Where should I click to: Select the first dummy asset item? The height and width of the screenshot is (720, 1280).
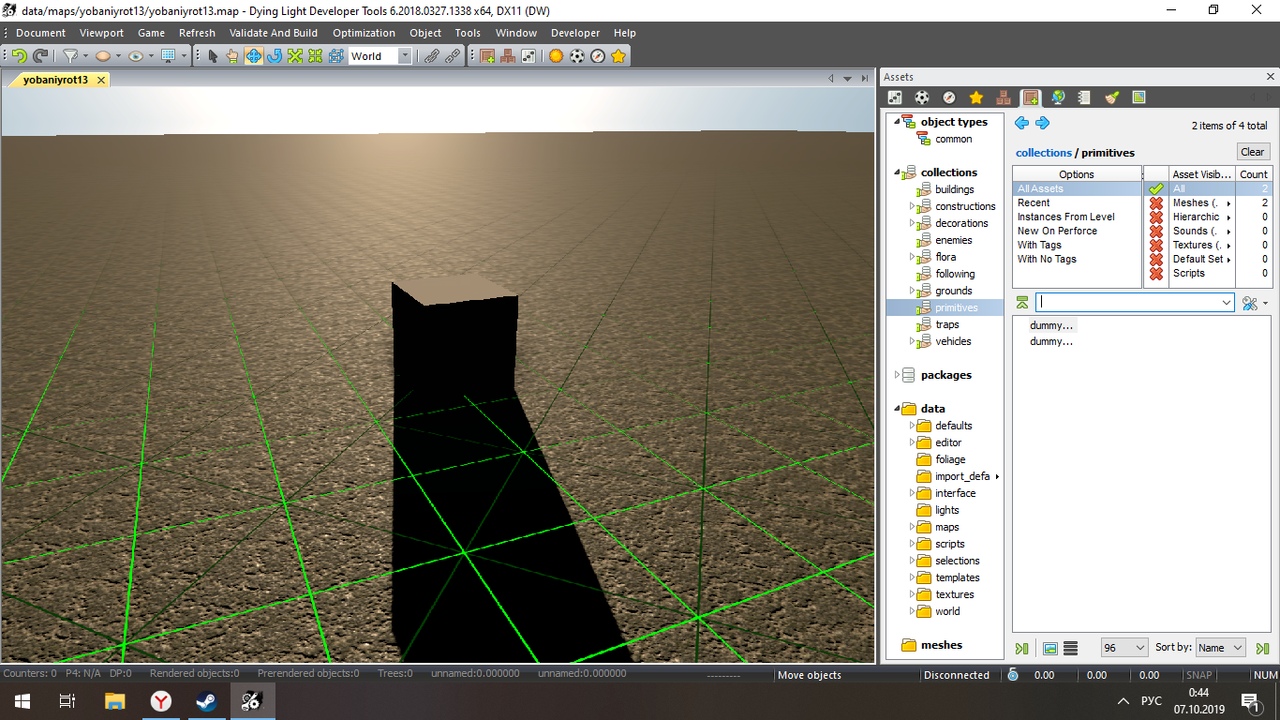pyautogui.click(x=1051, y=326)
